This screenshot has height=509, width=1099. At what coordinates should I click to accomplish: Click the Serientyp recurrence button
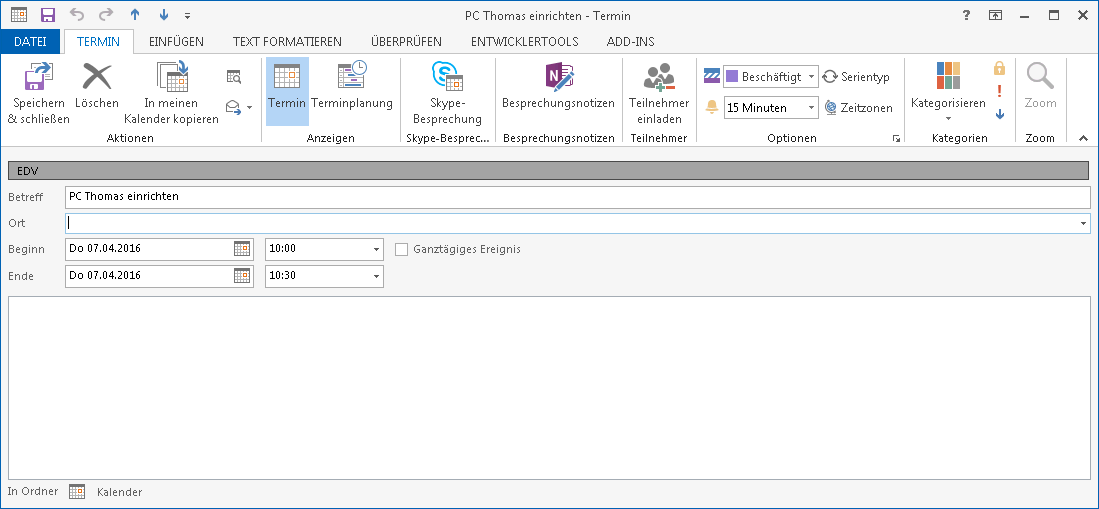click(856, 77)
